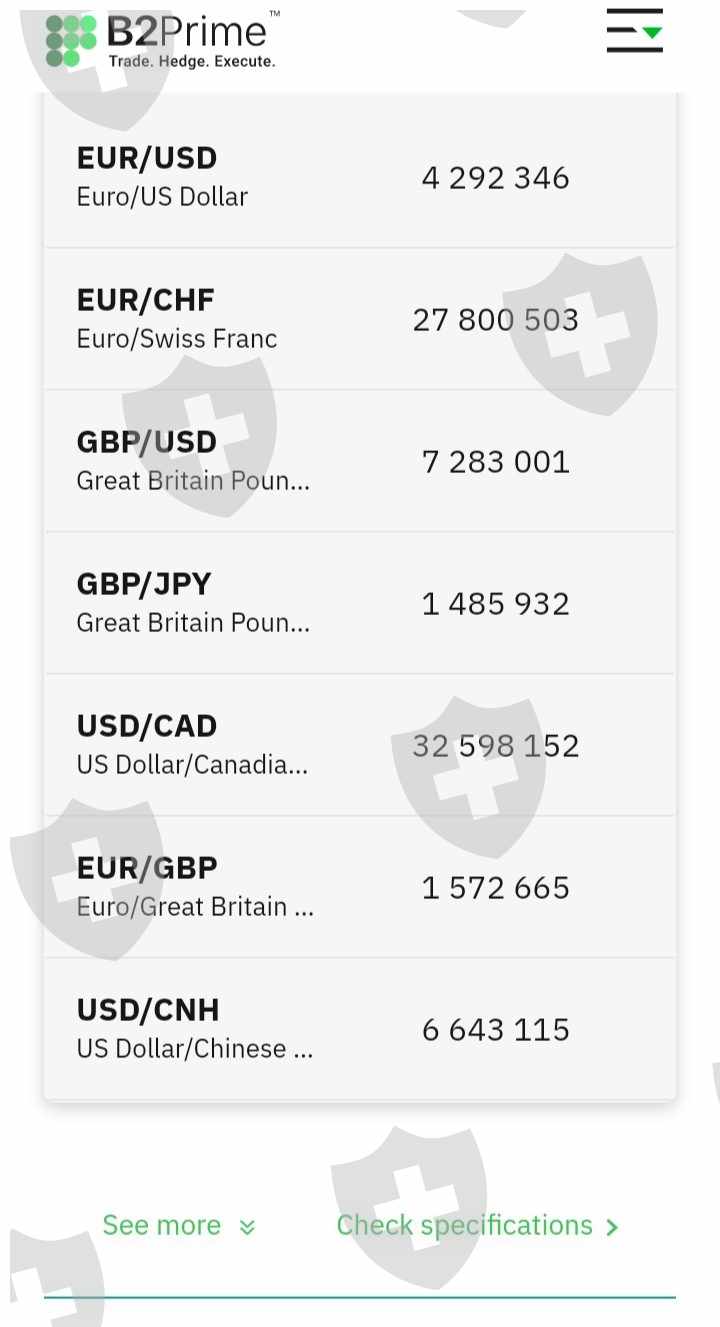This screenshot has height=1327, width=720.
Task: Click the 4 292 346 volume value
Action: (495, 178)
